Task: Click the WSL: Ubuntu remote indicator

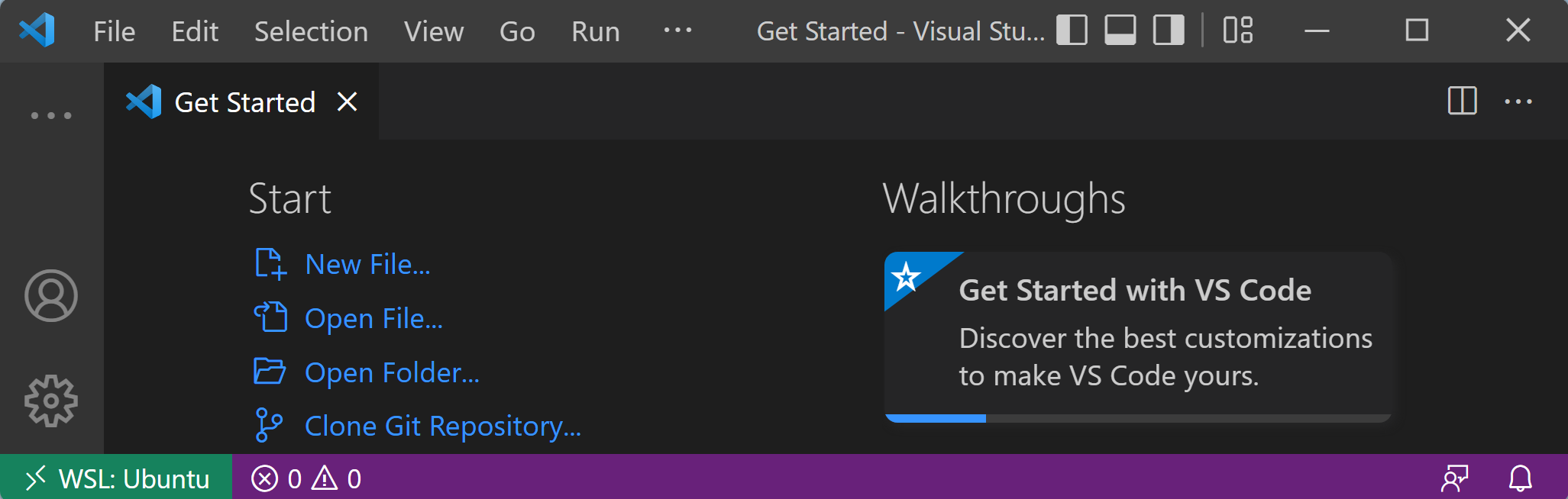Action: coord(116,478)
